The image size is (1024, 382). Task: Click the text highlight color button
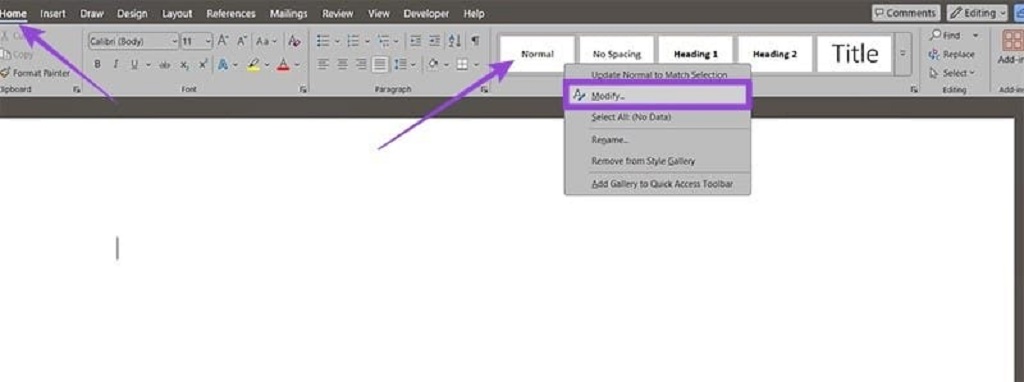[253, 65]
